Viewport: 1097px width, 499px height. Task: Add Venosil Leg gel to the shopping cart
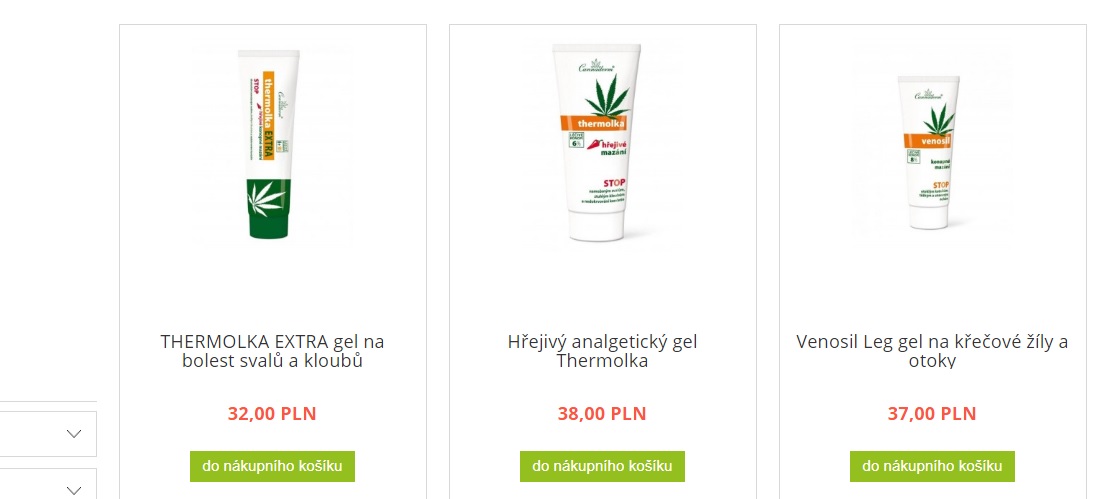(932, 466)
